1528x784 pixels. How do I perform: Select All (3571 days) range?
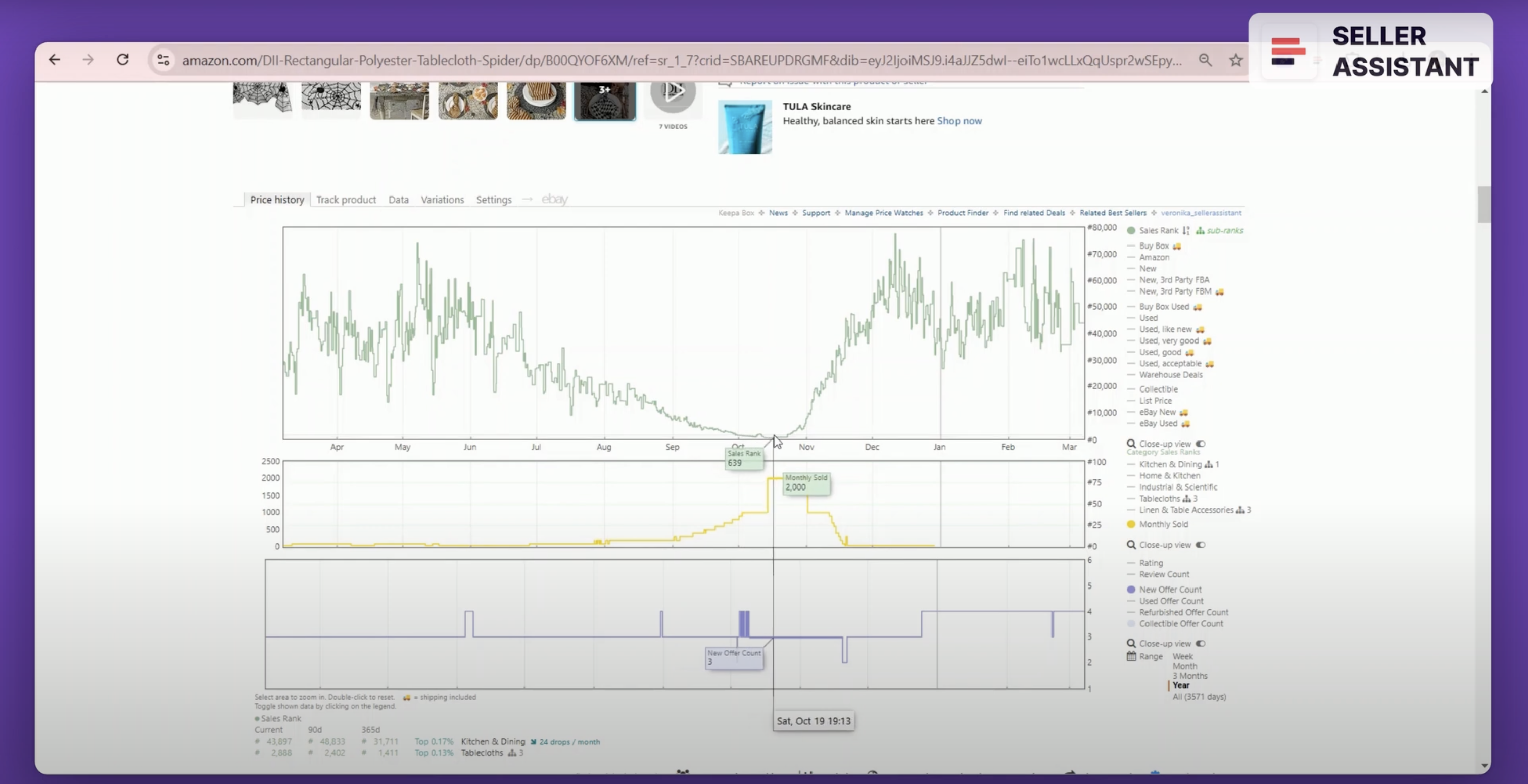coord(1199,697)
